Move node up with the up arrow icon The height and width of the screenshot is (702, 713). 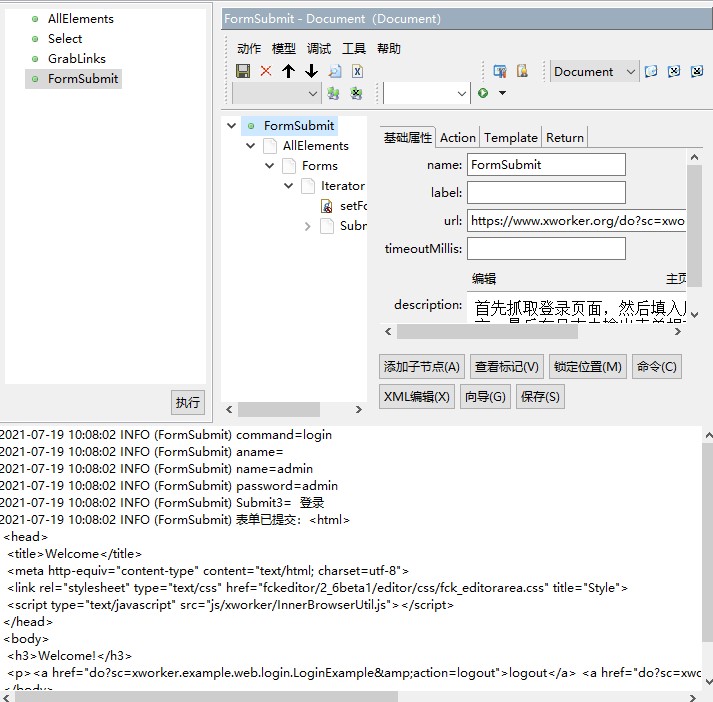click(288, 71)
